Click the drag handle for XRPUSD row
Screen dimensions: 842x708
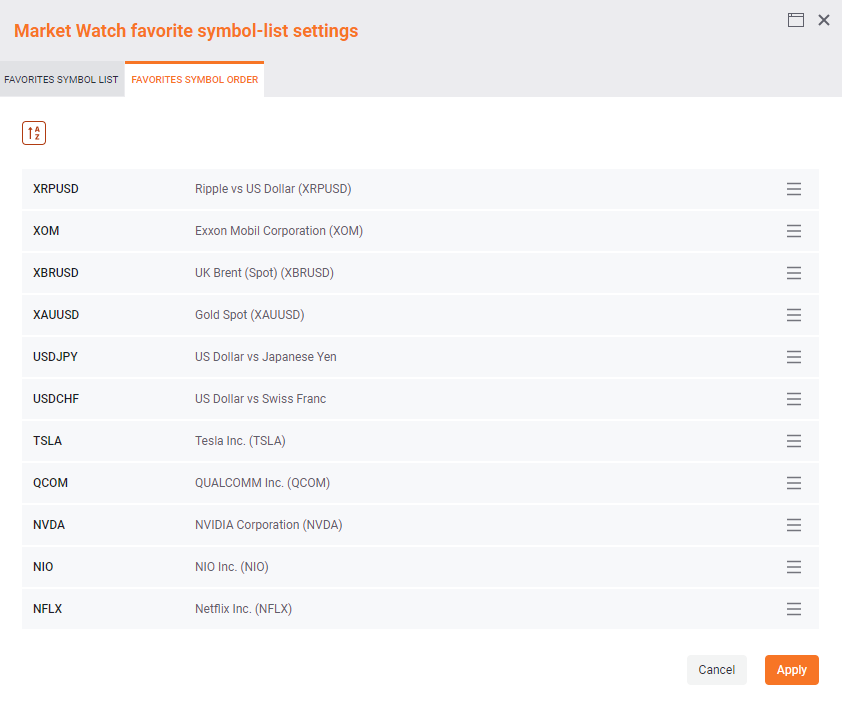click(x=794, y=189)
